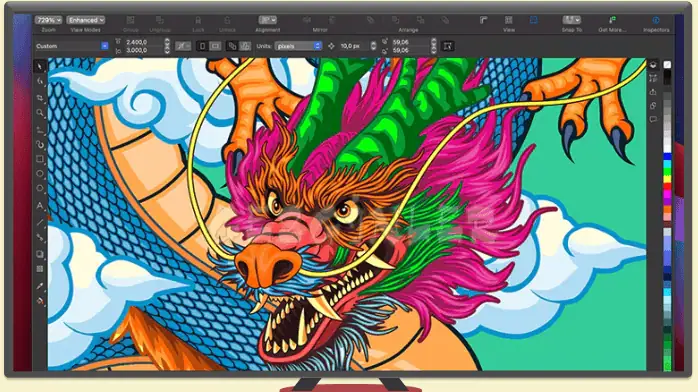698x392 pixels.
Task: Open the layers icon in right dock
Action: pyautogui.click(x=653, y=65)
